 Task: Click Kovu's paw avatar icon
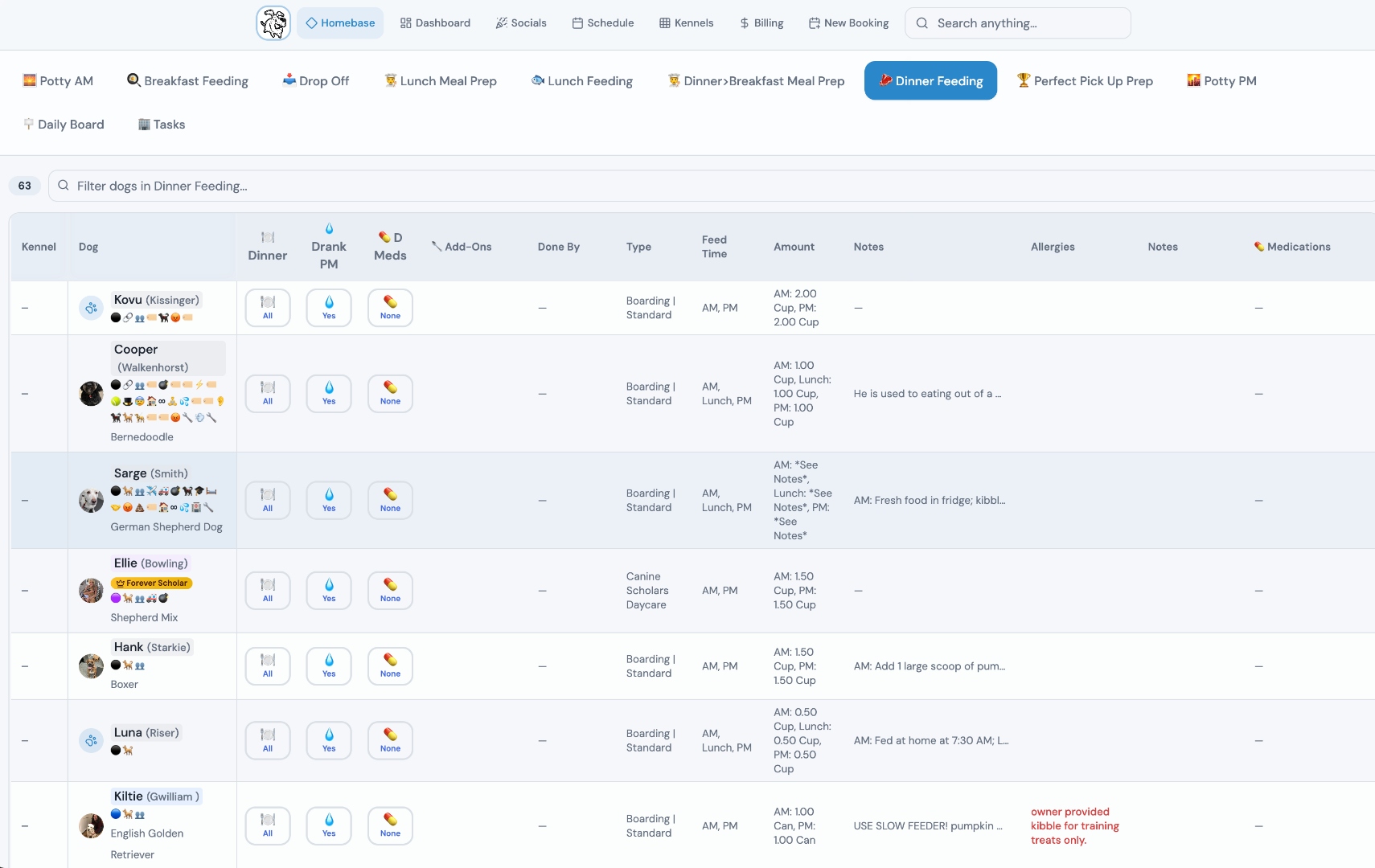pyautogui.click(x=91, y=308)
